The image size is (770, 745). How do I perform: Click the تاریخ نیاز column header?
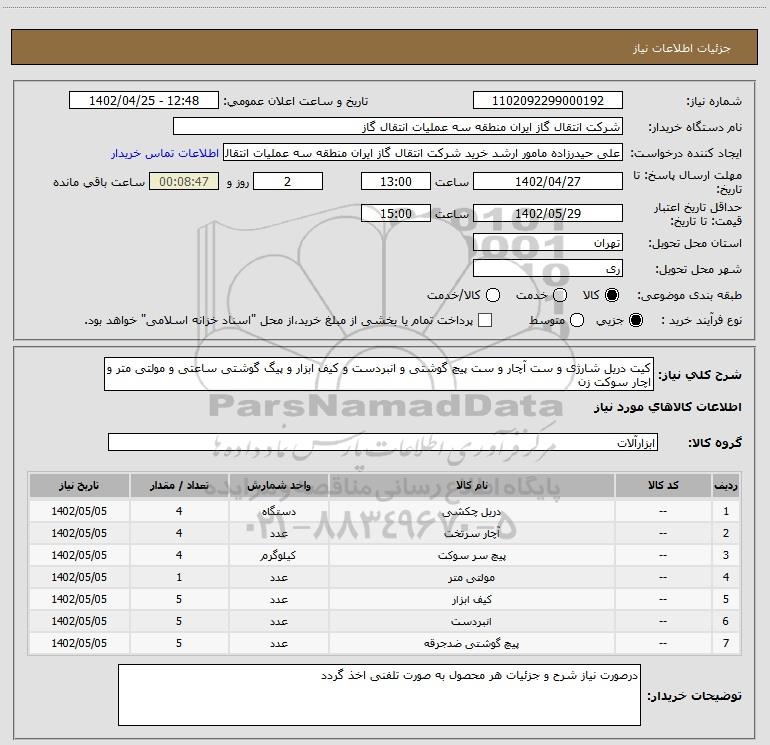79,486
